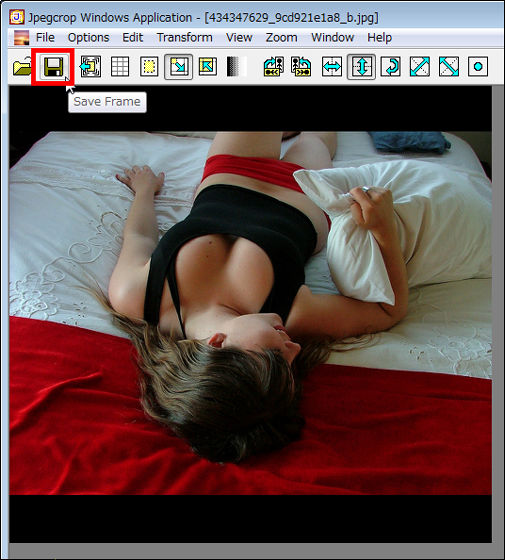Select the flip horizontal double-arrow icon
Image resolution: width=505 pixels, height=560 pixels.
point(332,67)
